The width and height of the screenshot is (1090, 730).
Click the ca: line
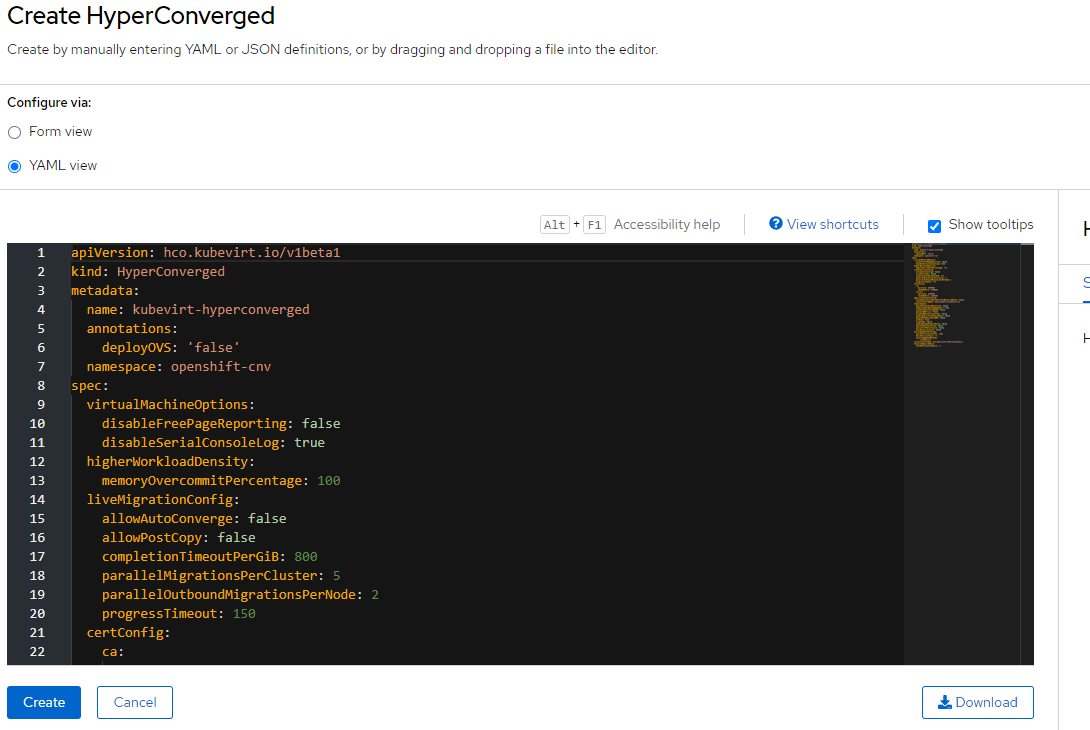(113, 651)
